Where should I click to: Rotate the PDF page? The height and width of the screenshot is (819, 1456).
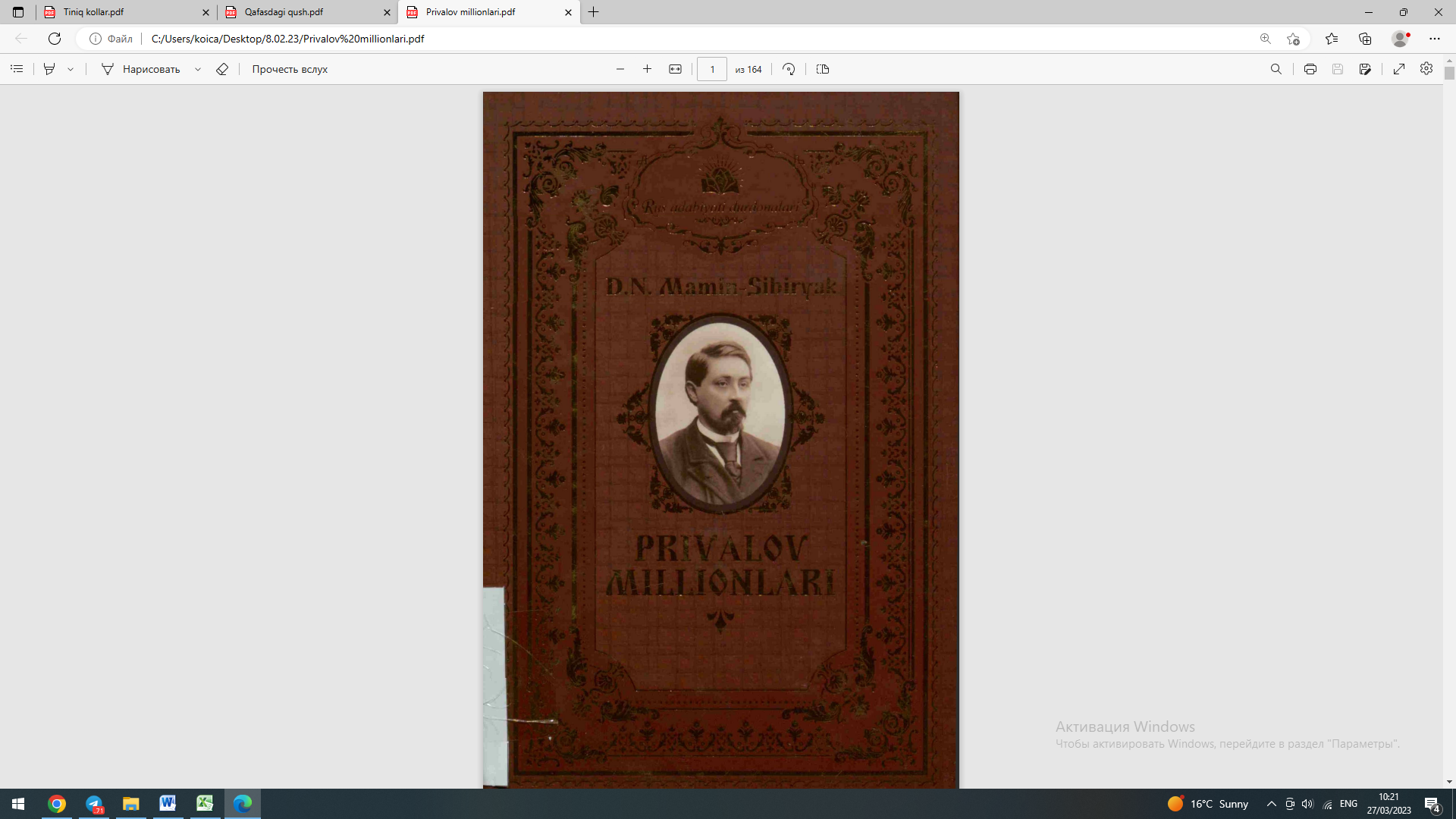click(x=789, y=69)
